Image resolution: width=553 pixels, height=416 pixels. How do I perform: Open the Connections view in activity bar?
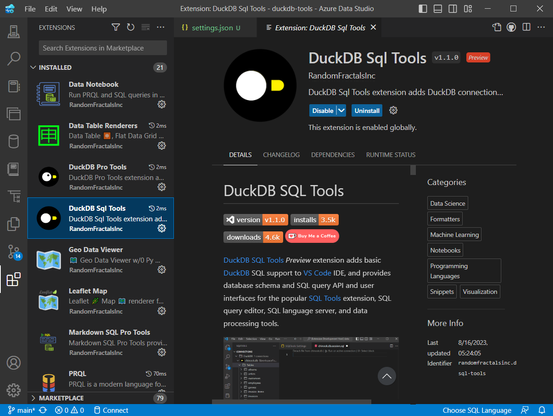[13, 31]
